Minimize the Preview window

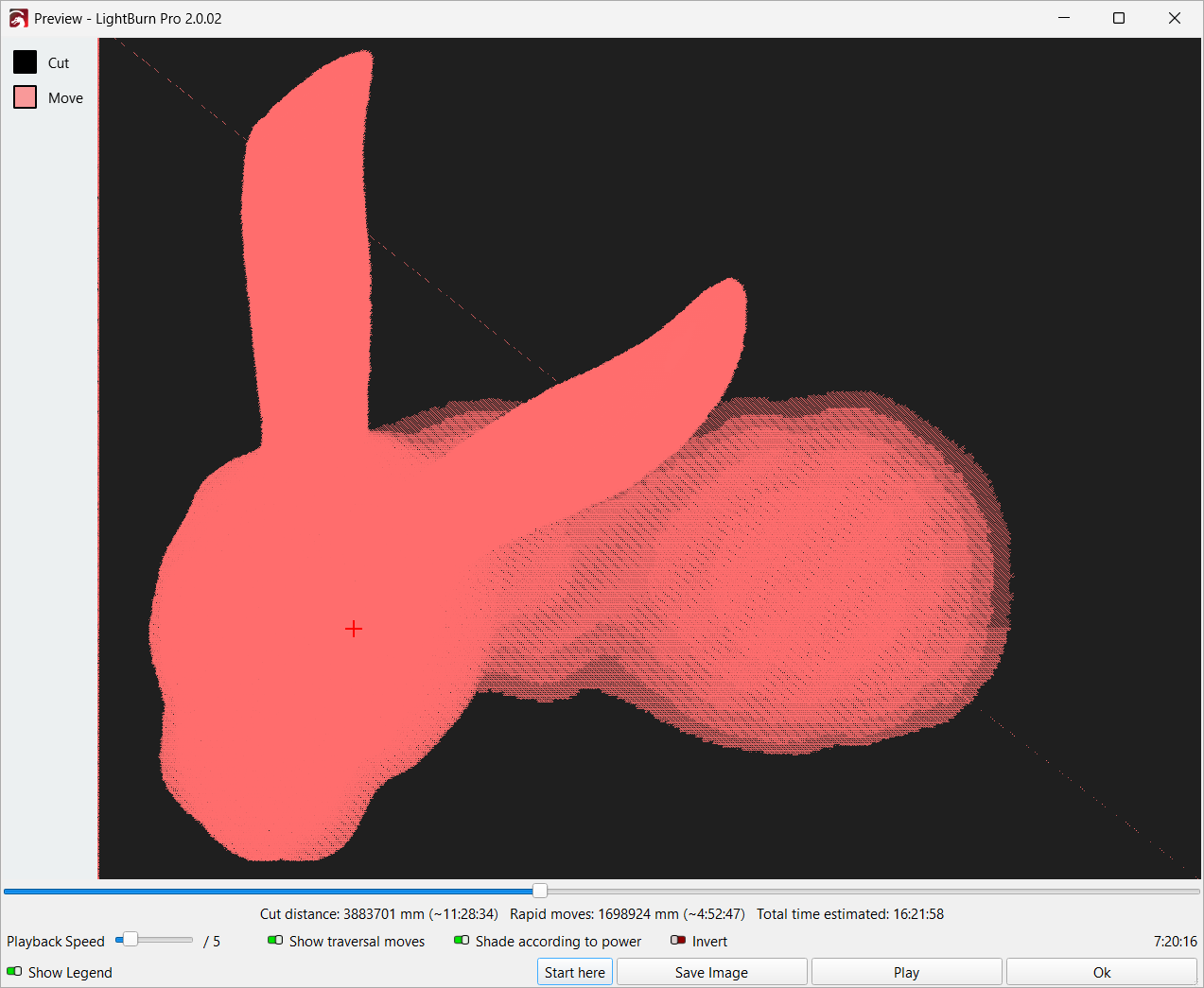click(1064, 18)
